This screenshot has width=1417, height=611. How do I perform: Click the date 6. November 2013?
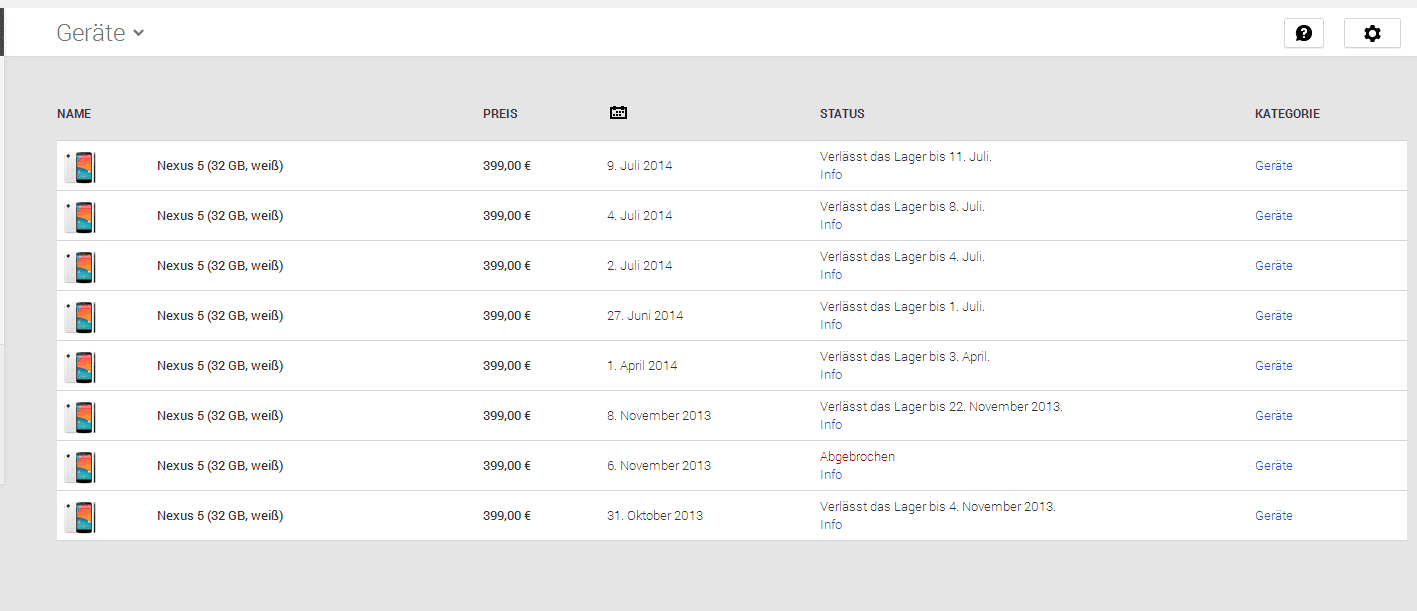pos(659,466)
